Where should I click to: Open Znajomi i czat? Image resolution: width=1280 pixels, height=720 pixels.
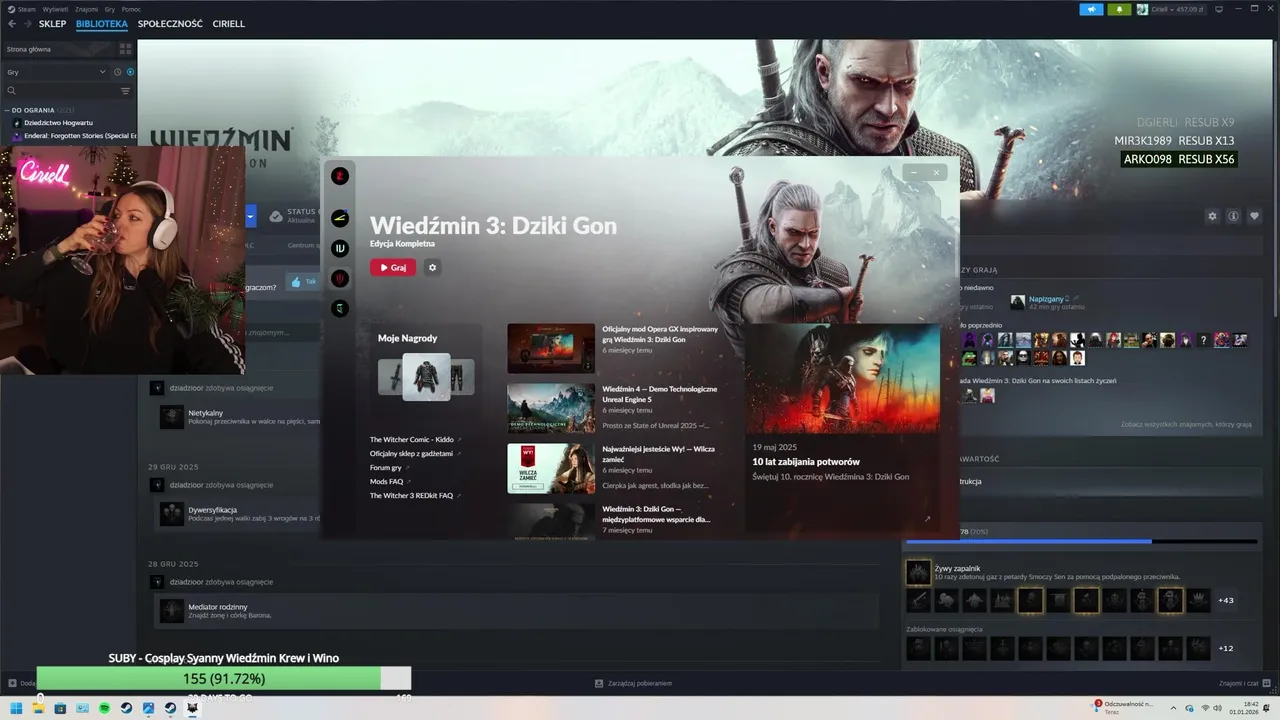[1245, 683]
